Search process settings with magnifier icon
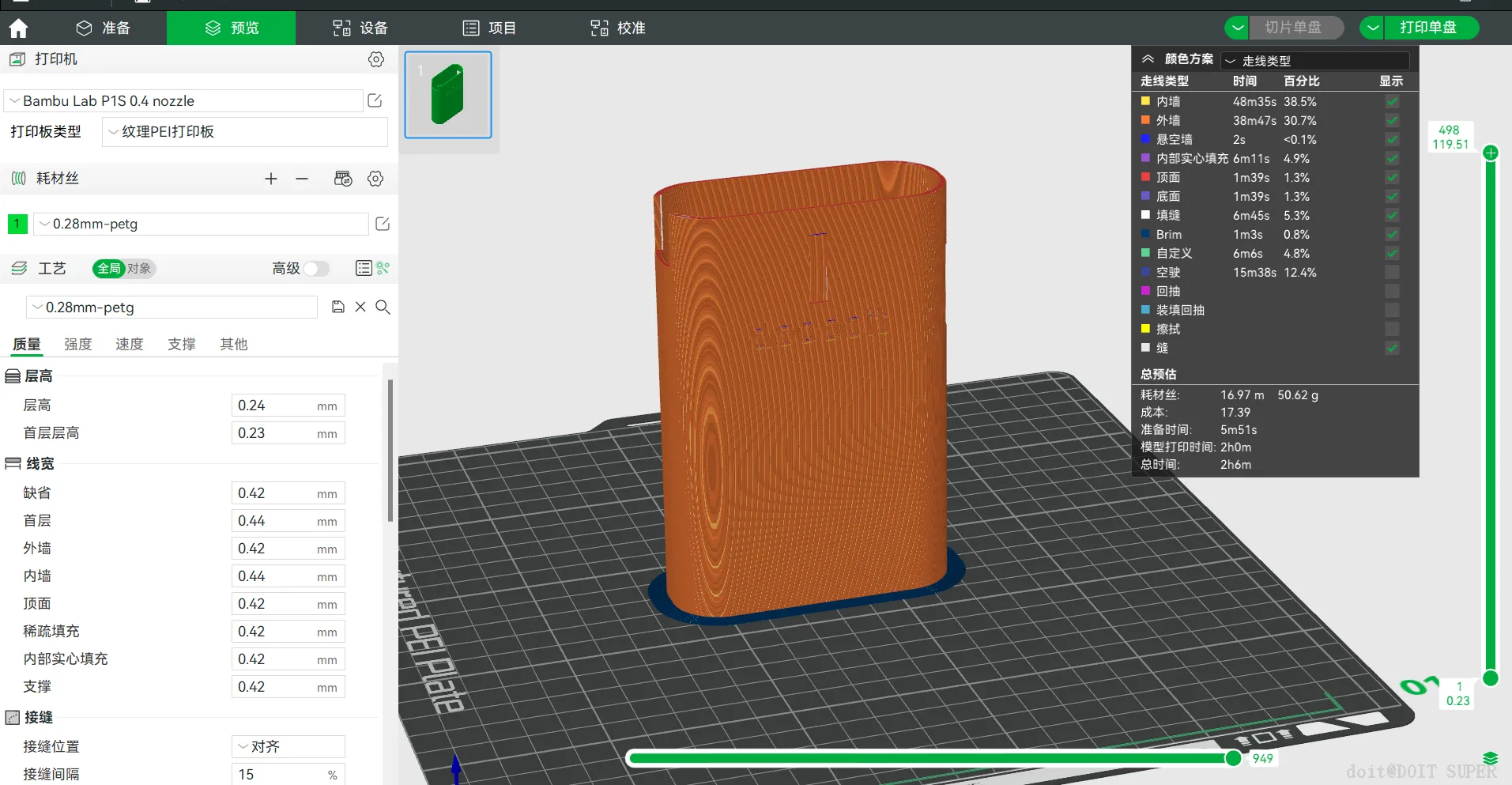This screenshot has width=1512, height=785. (x=383, y=307)
